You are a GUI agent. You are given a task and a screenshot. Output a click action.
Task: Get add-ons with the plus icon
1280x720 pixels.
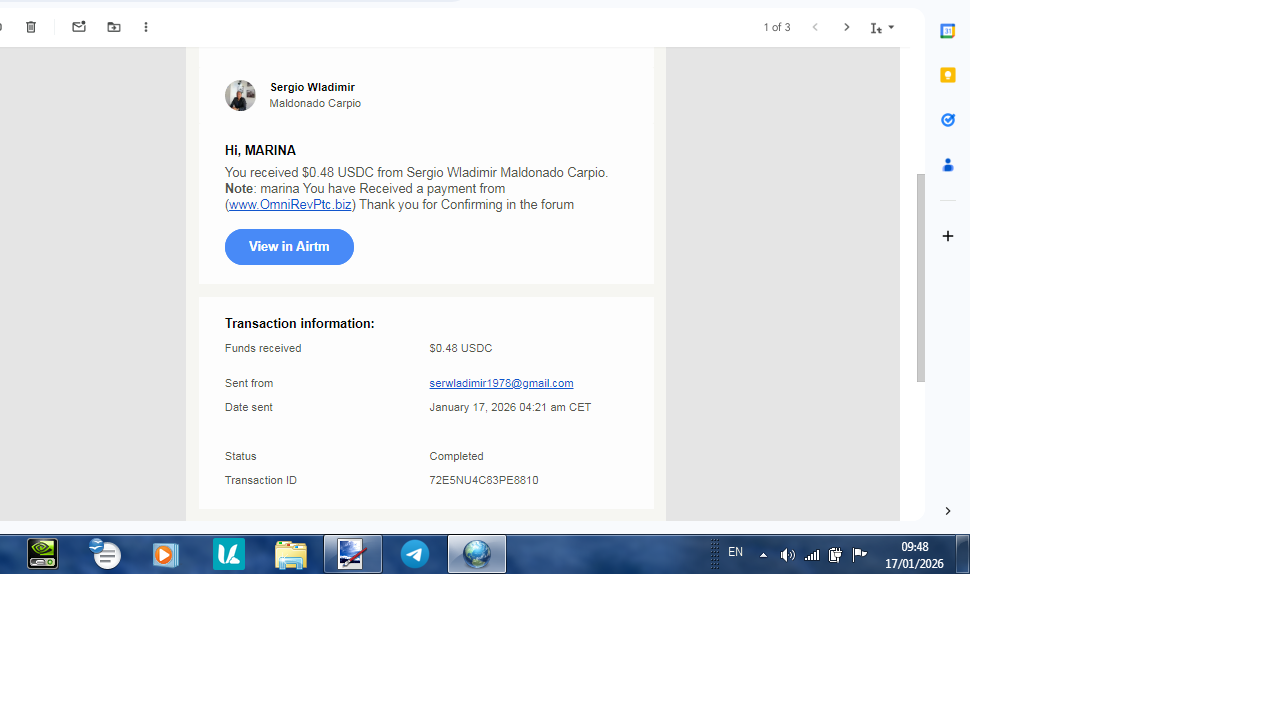(947, 236)
